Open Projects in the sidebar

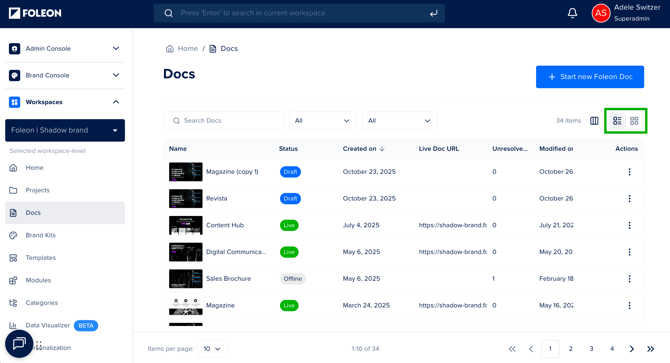pos(65,190)
